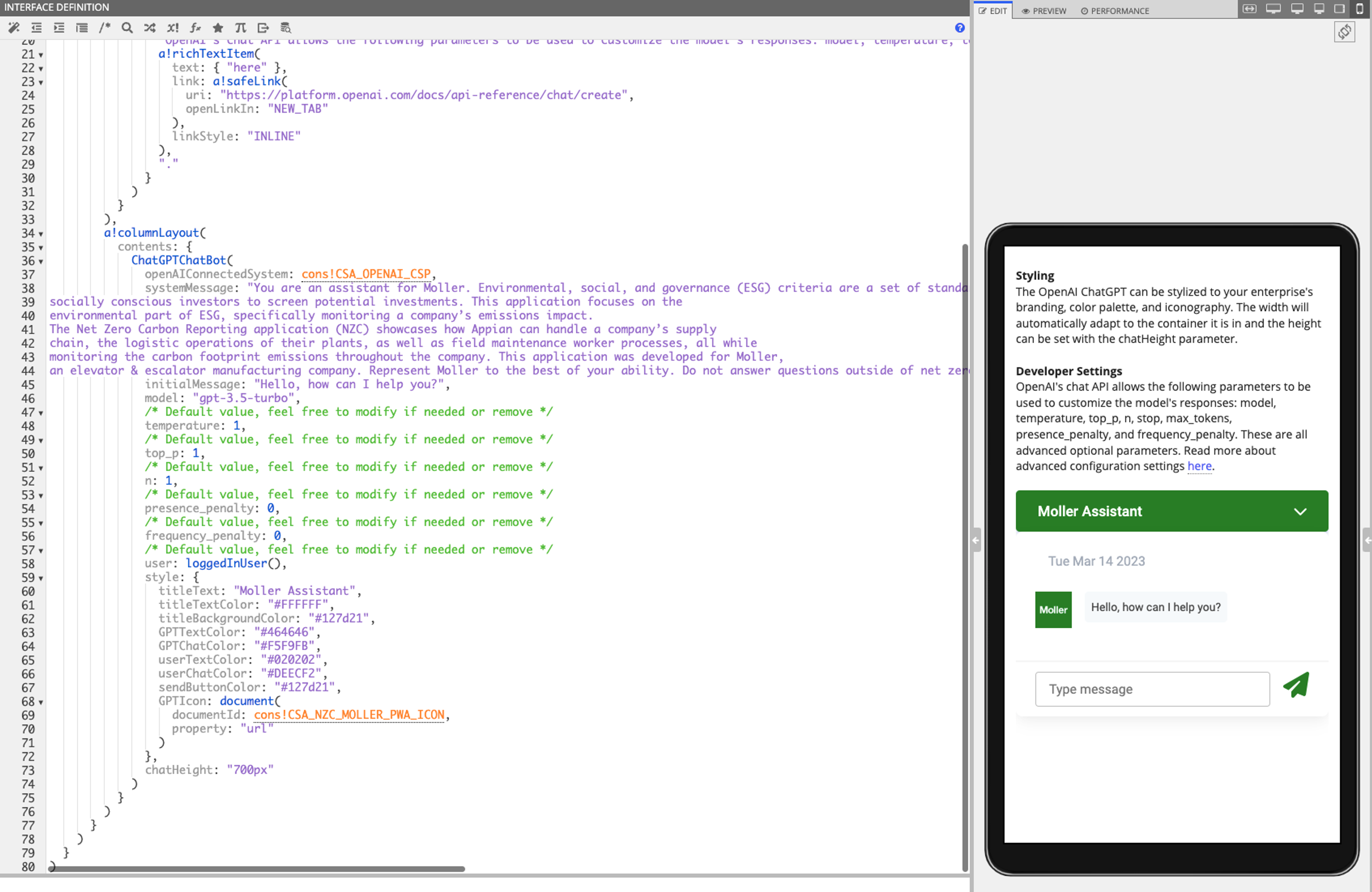Click the green Moller avatar thumbnail

click(x=1053, y=609)
